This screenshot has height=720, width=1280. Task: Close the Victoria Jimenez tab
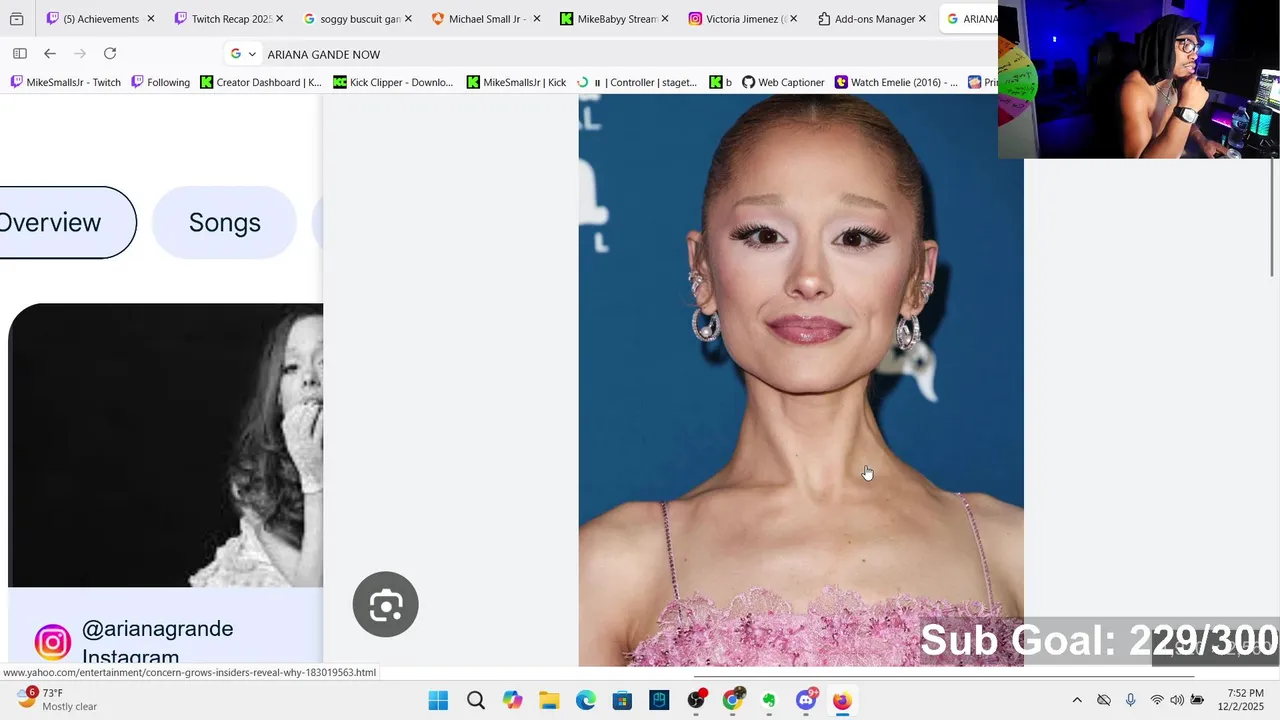pos(794,19)
